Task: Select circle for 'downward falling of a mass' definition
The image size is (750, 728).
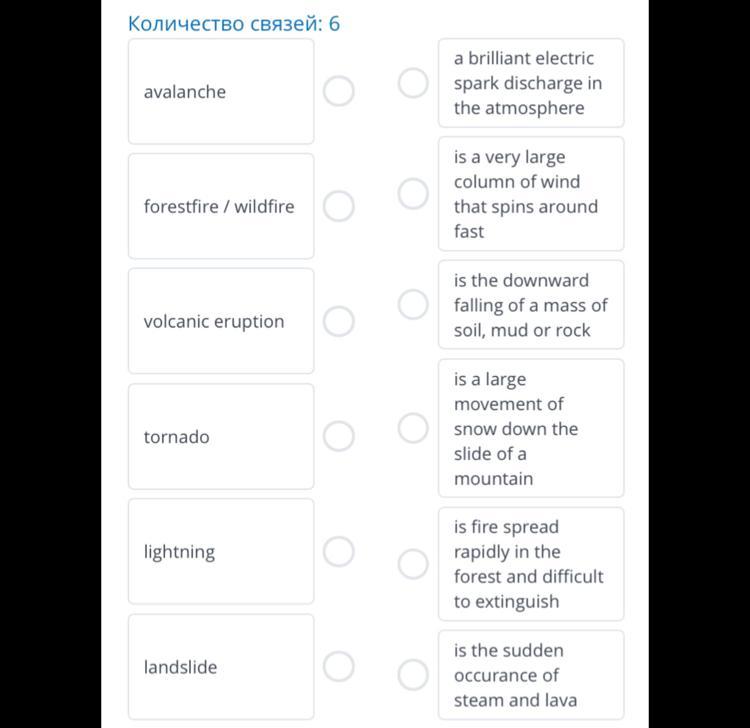Action: coord(413,304)
